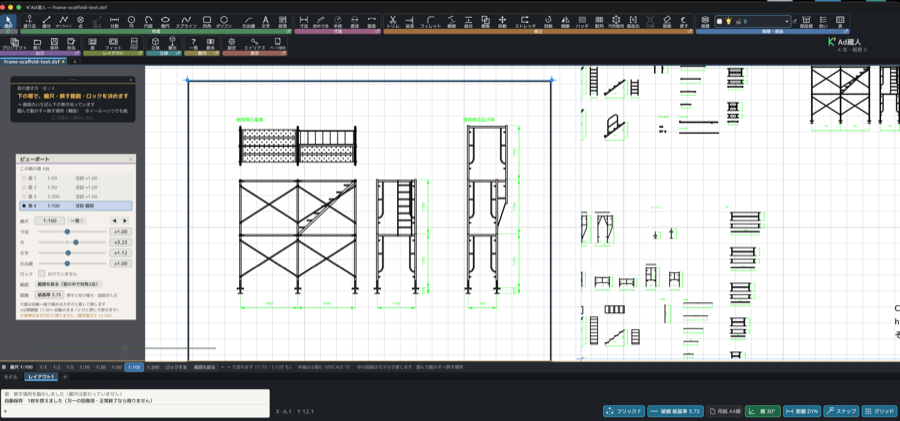Select the 円弧 arc tool

(148, 21)
